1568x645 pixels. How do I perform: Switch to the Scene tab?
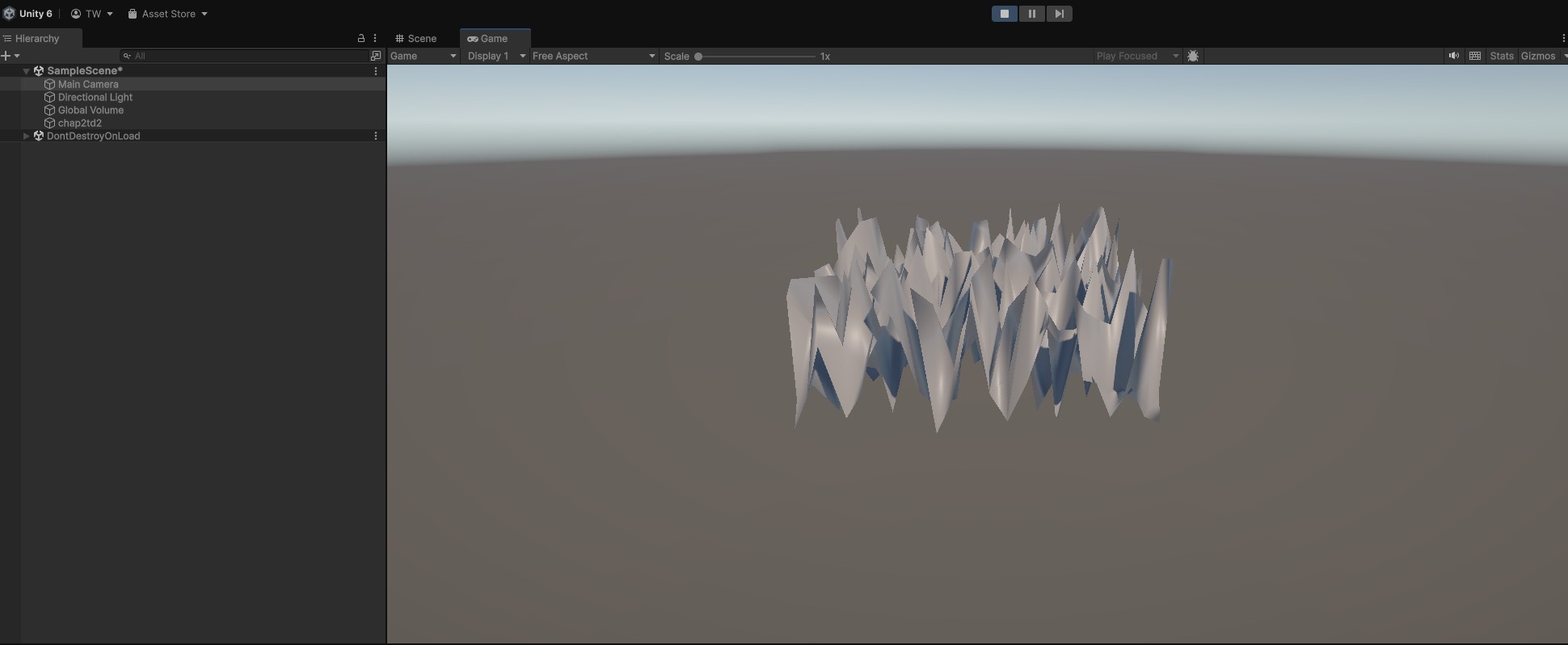coord(416,38)
